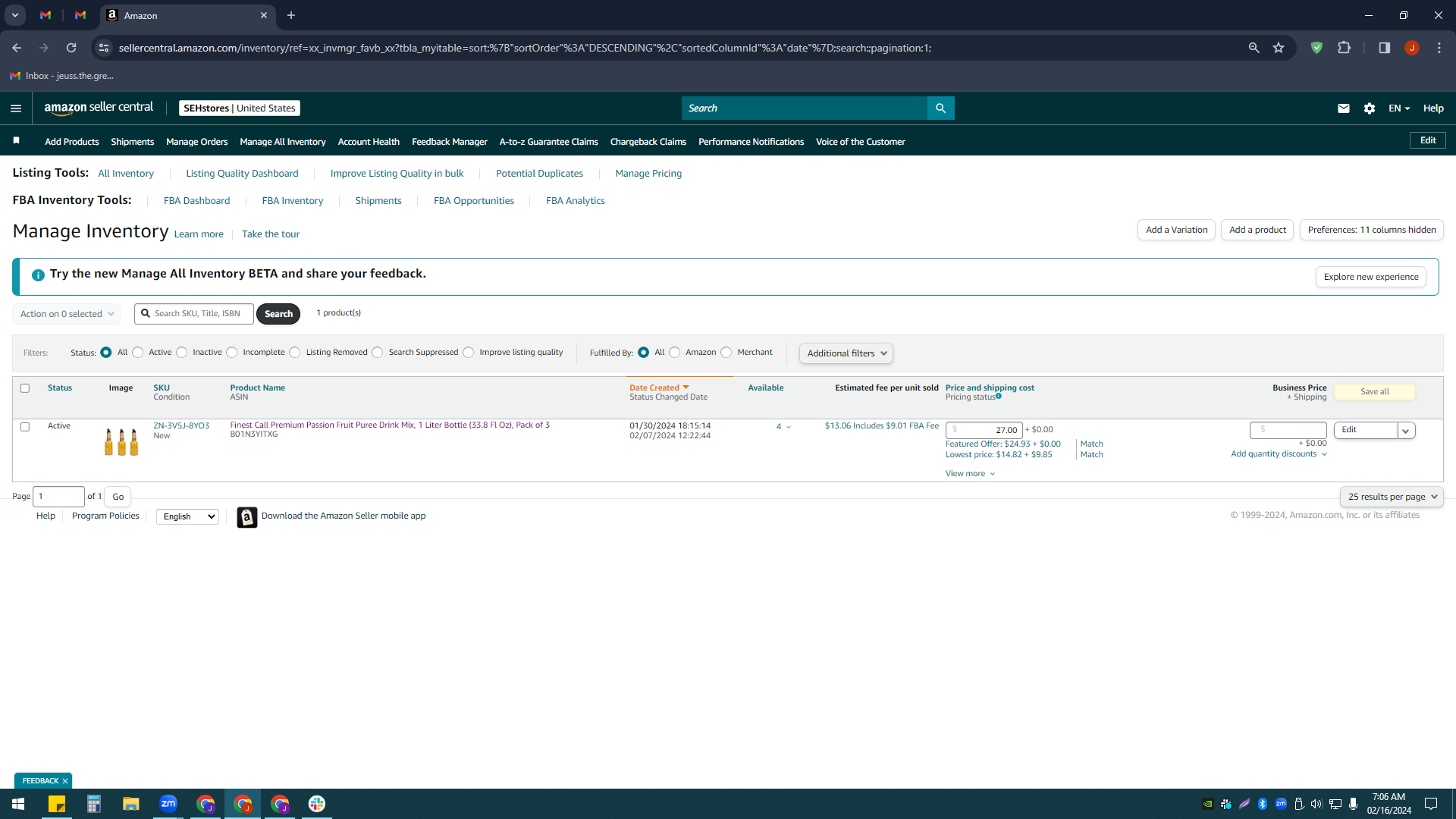This screenshot has height=819, width=1456.
Task: Select the Listing Removed filter
Action: 295,353
